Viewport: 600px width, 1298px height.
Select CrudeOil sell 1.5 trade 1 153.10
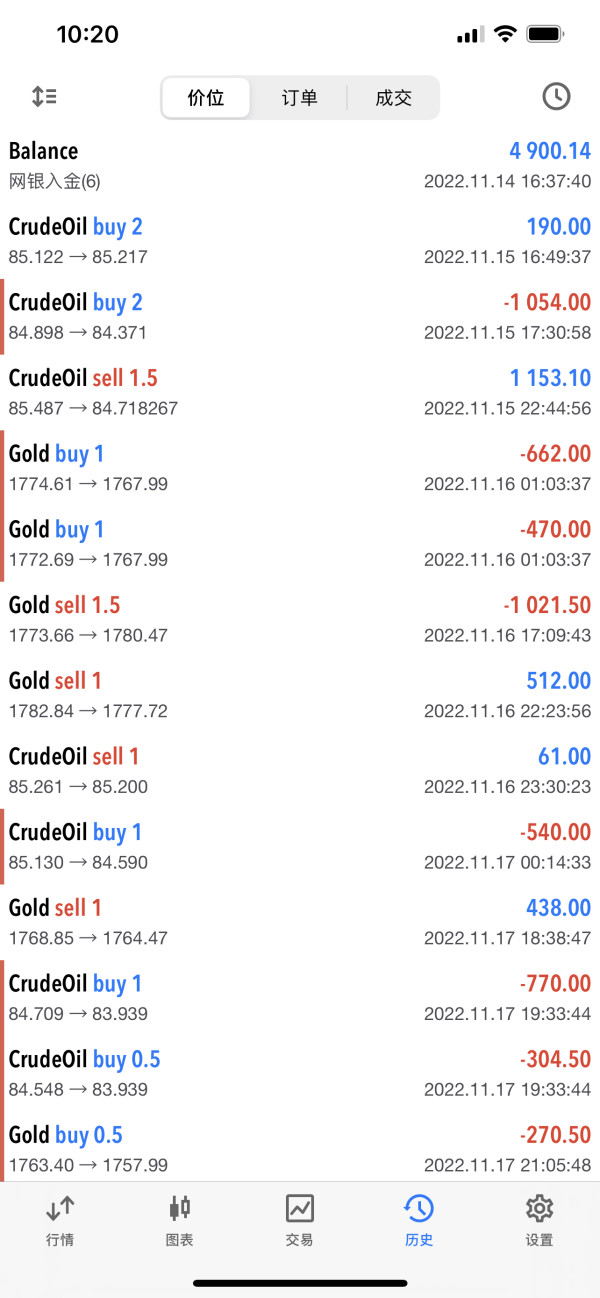[x=300, y=392]
